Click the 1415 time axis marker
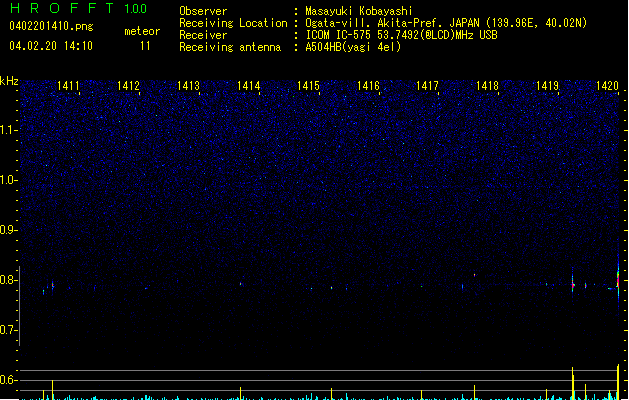 pyautogui.click(x=308, y=86)
